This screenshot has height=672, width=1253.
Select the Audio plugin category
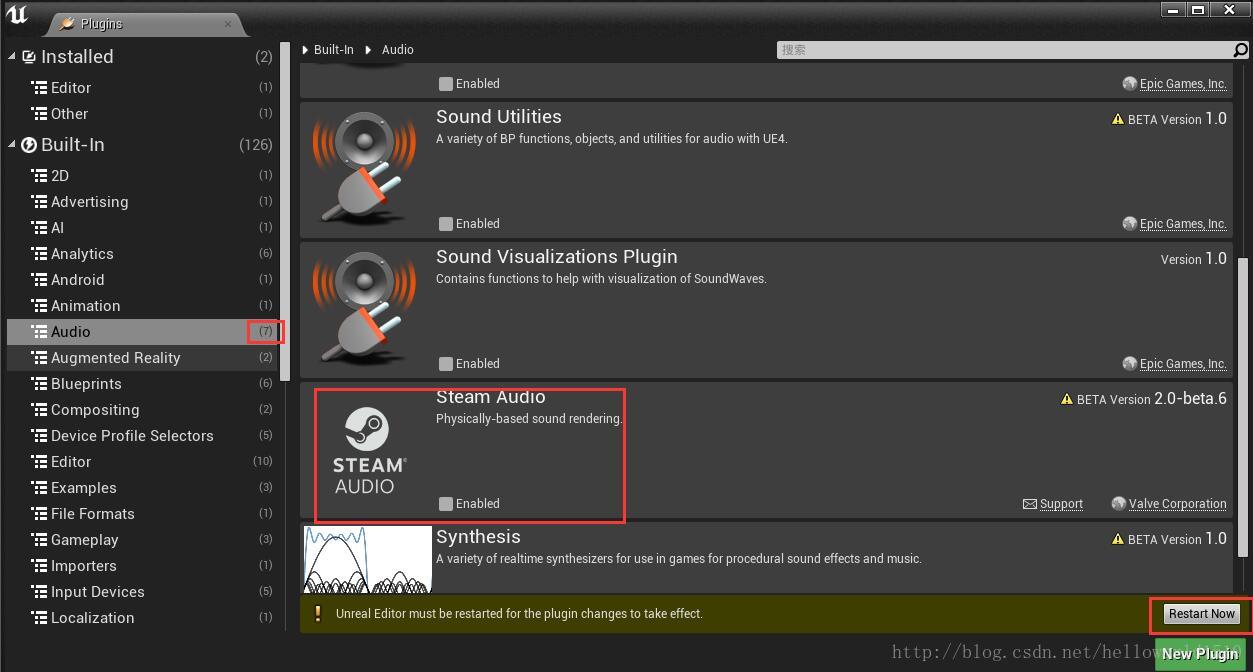tap(142, 332)
